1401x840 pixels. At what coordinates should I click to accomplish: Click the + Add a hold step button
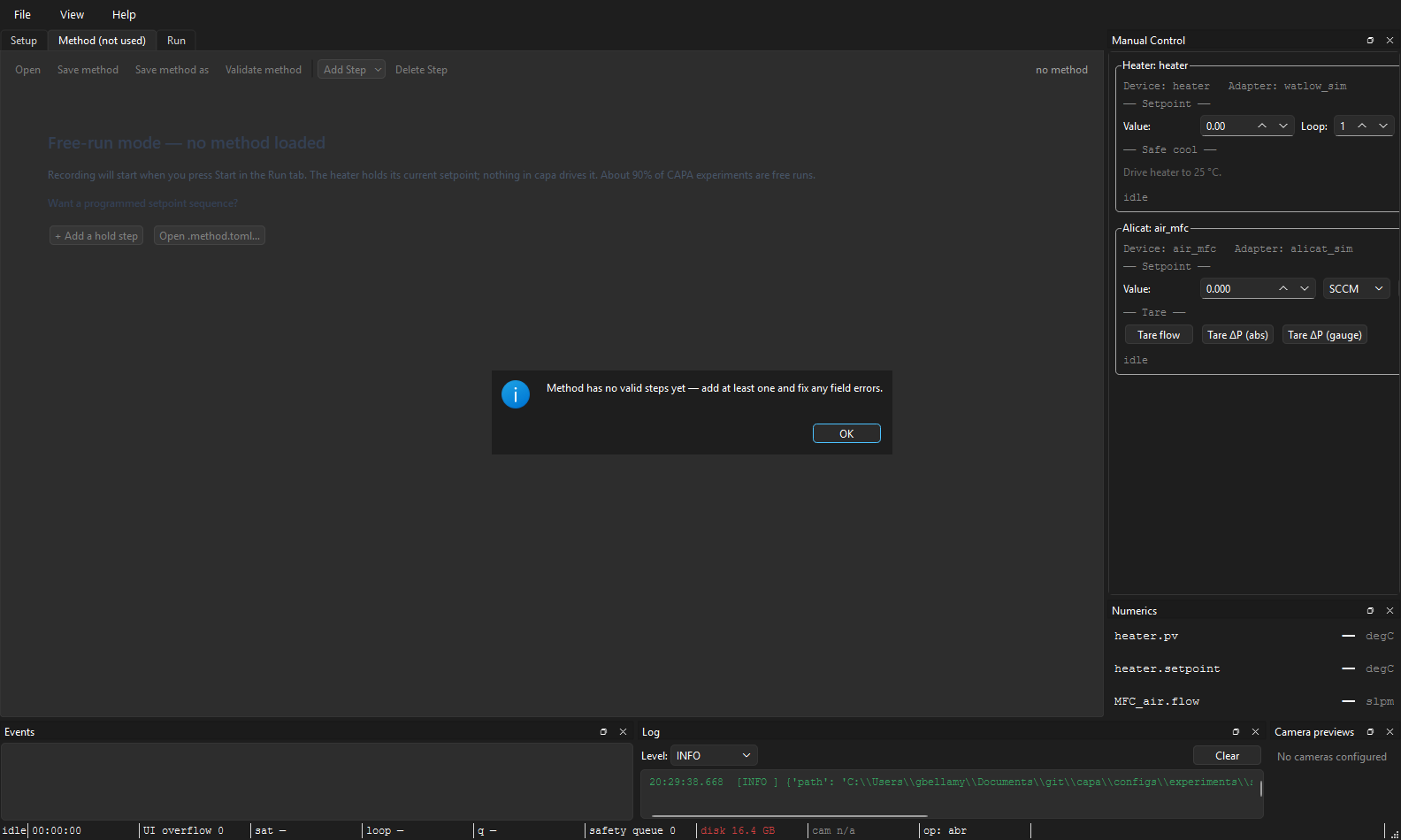pyautogui.click(x=96, y=236)
